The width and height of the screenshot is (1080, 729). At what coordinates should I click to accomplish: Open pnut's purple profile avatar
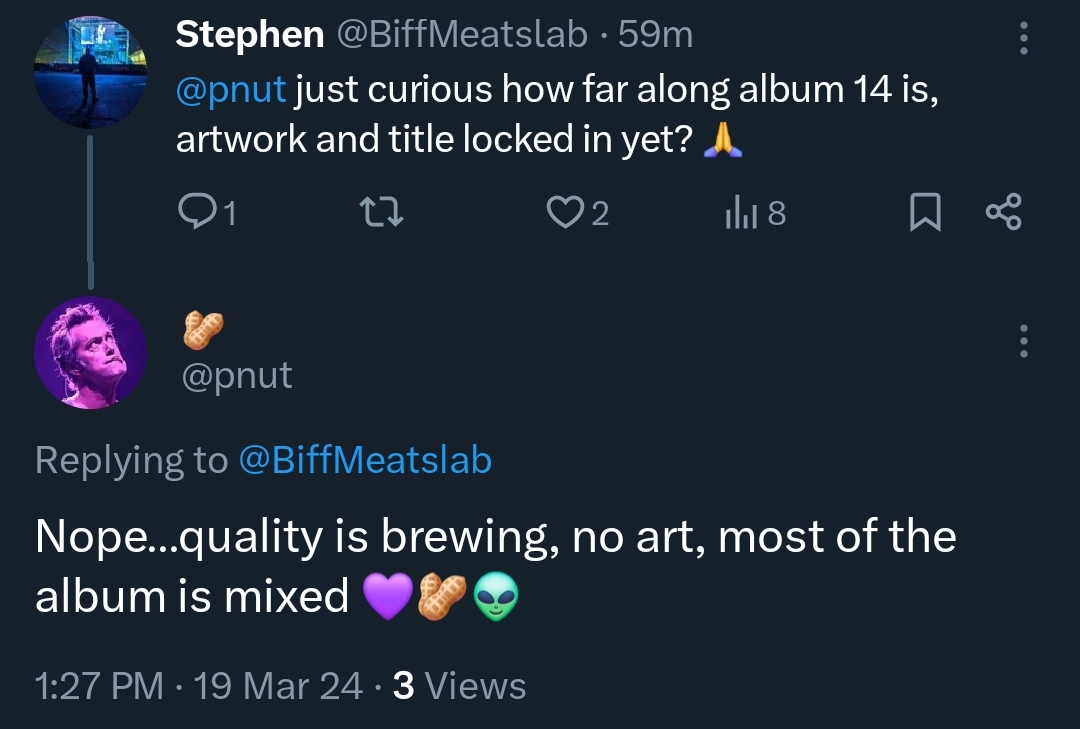[x=91, y=352]
